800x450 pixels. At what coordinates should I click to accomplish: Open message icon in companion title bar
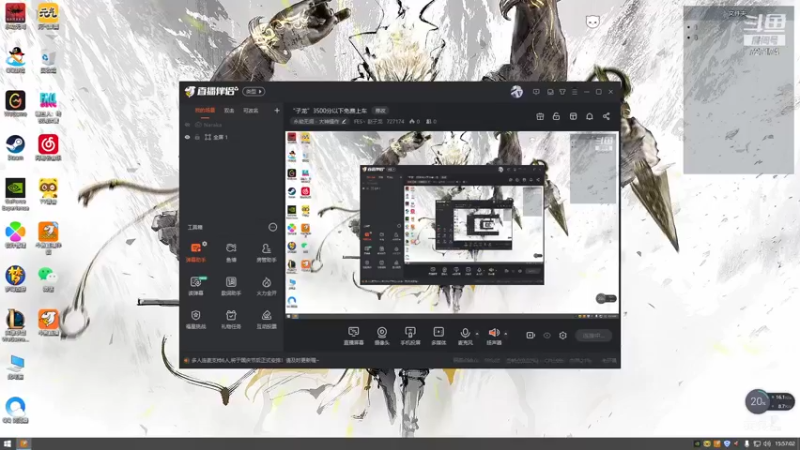click(536, 92)
